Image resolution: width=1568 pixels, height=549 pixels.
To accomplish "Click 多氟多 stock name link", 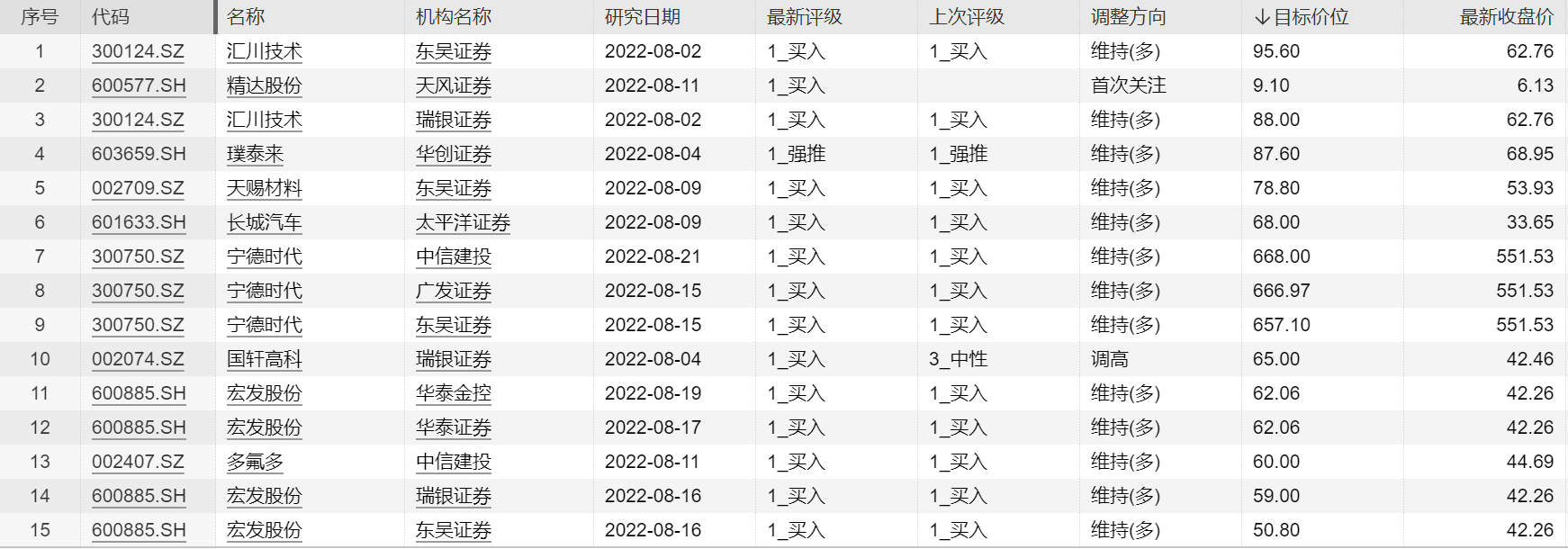I will pyautogui.click(x=256, y=462).
